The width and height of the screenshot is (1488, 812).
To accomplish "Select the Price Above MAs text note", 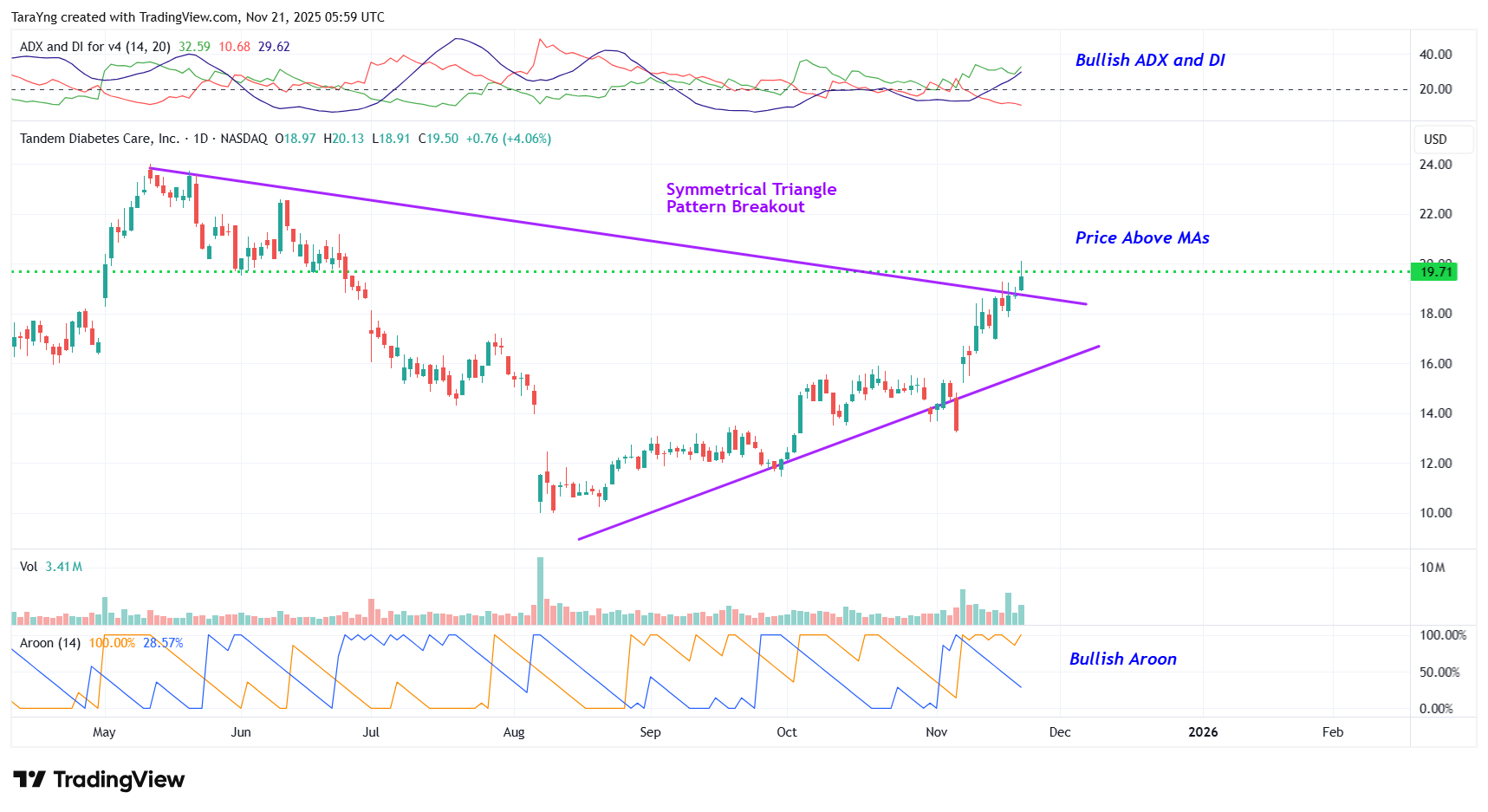I will [1141, 238].
